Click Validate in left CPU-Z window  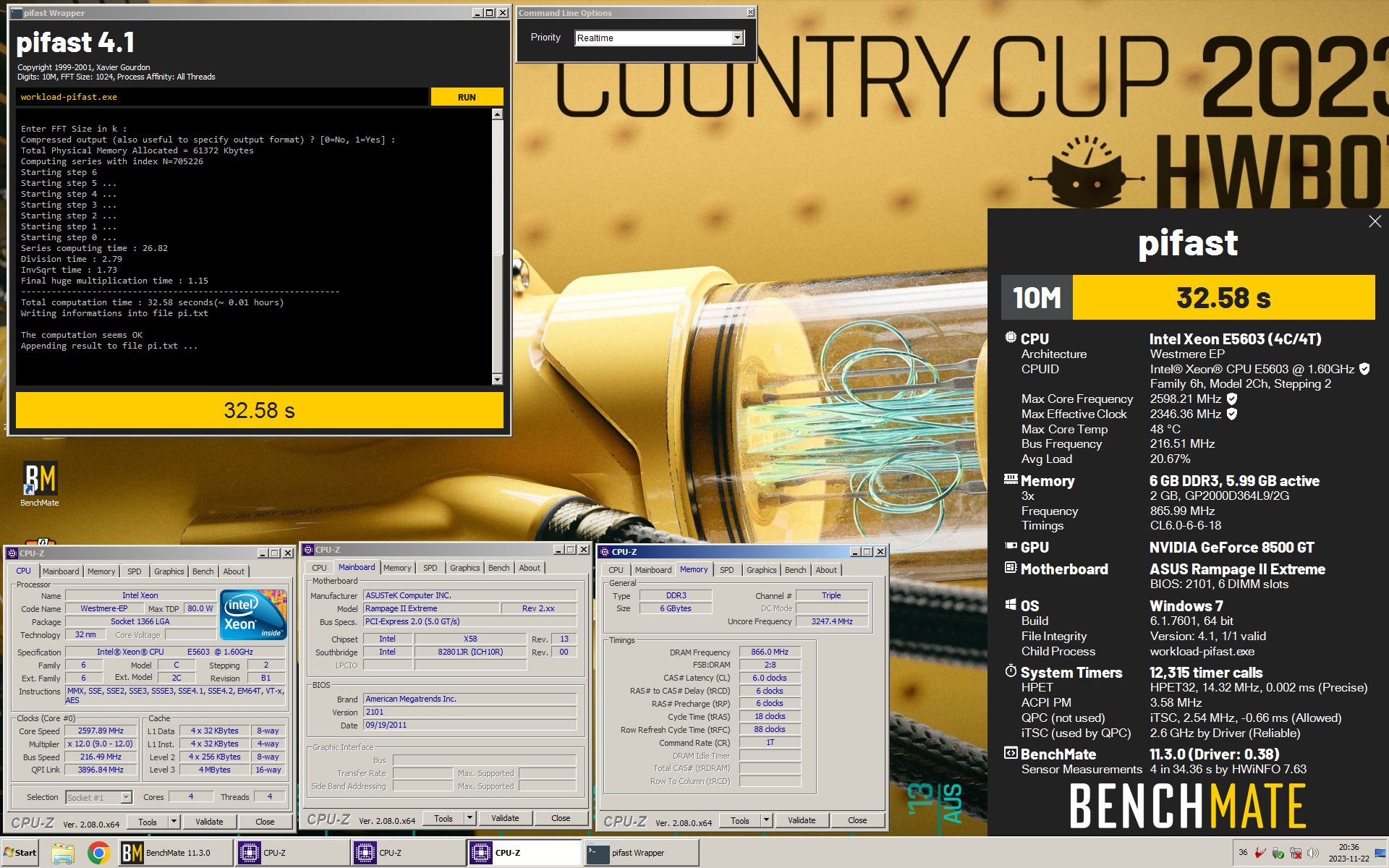tap(209, 822)
